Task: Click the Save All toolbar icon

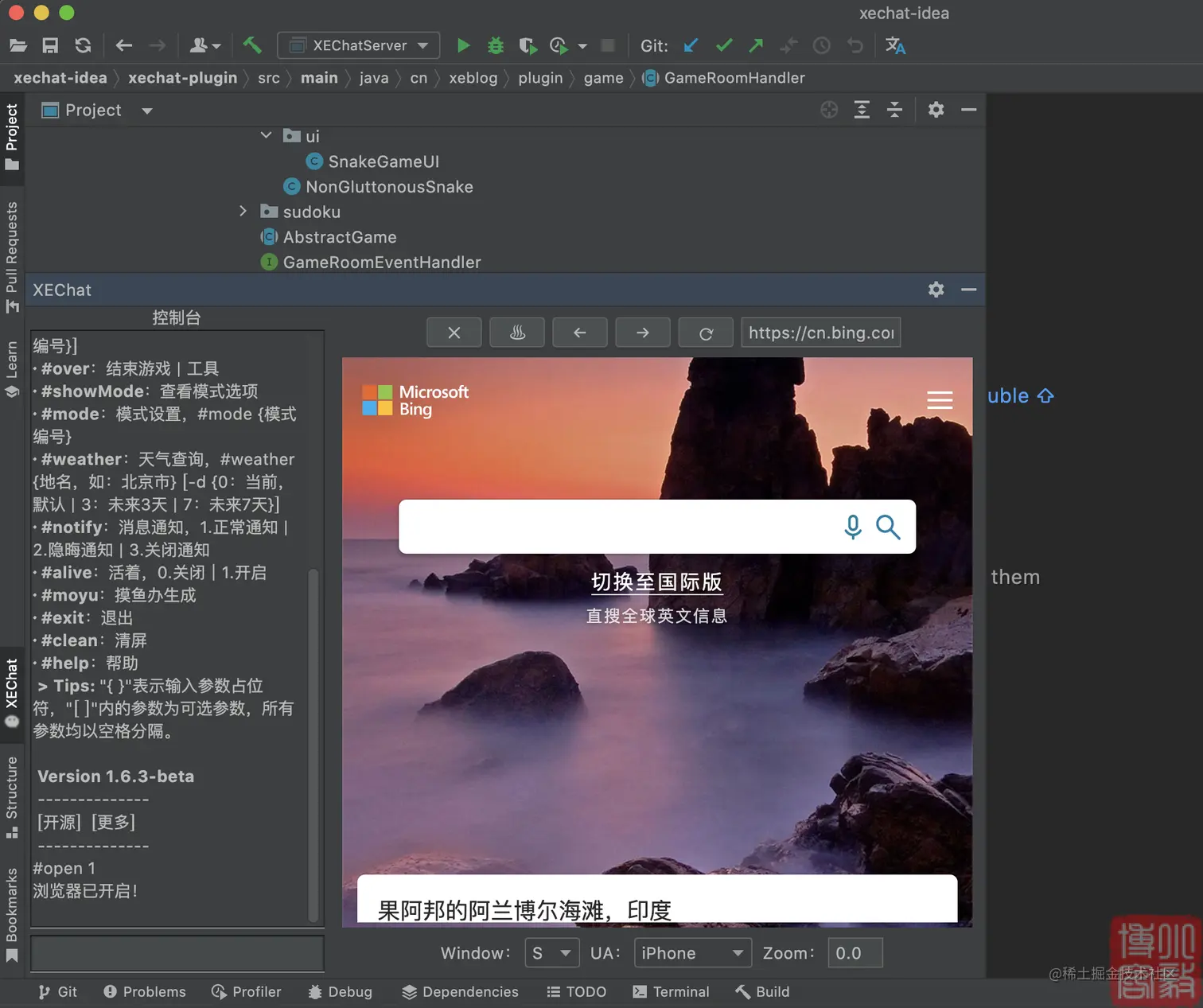Action: (x=50, y=45)
